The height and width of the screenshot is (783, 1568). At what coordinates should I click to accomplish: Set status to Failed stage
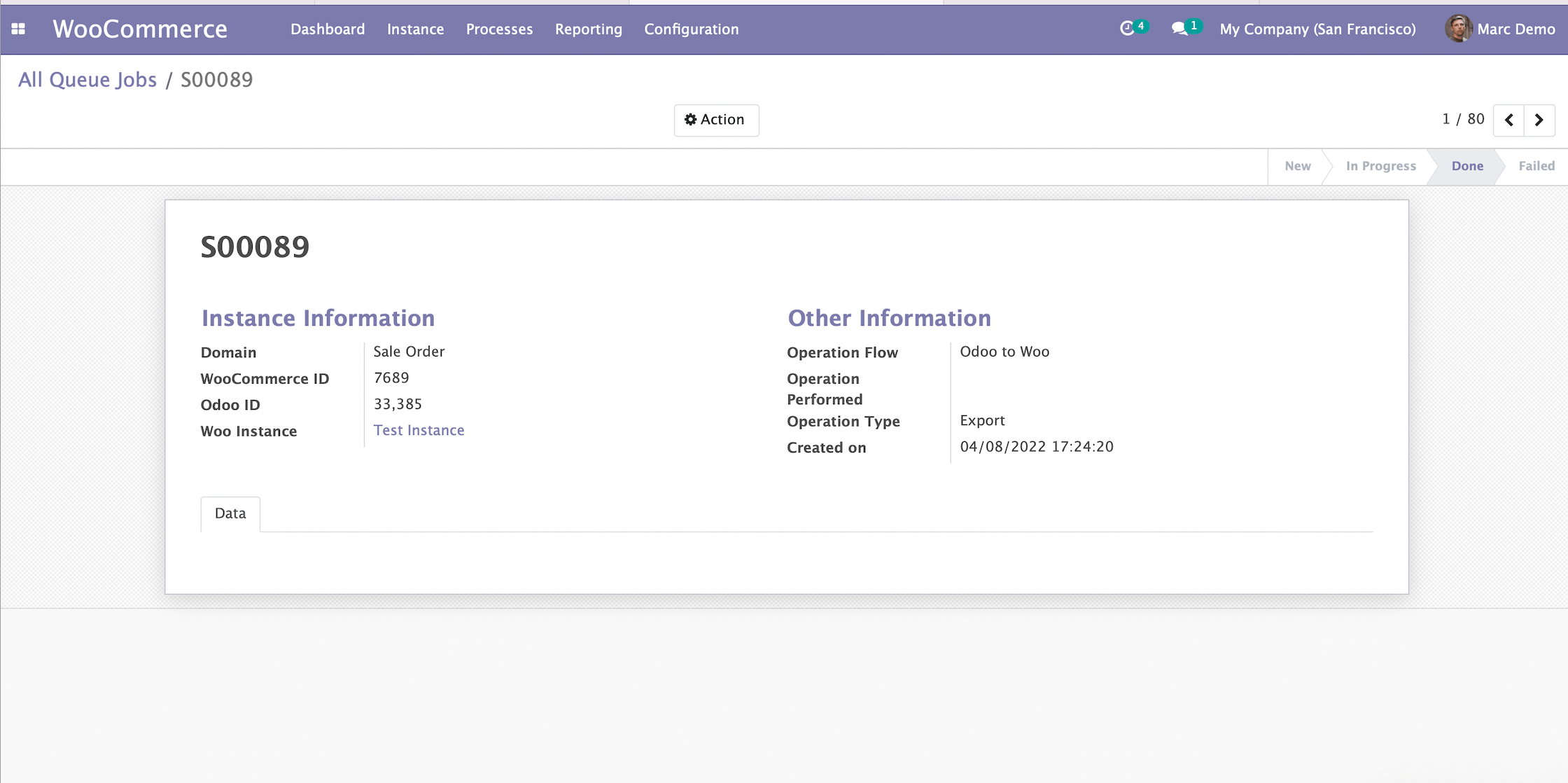pos(1536,166)
